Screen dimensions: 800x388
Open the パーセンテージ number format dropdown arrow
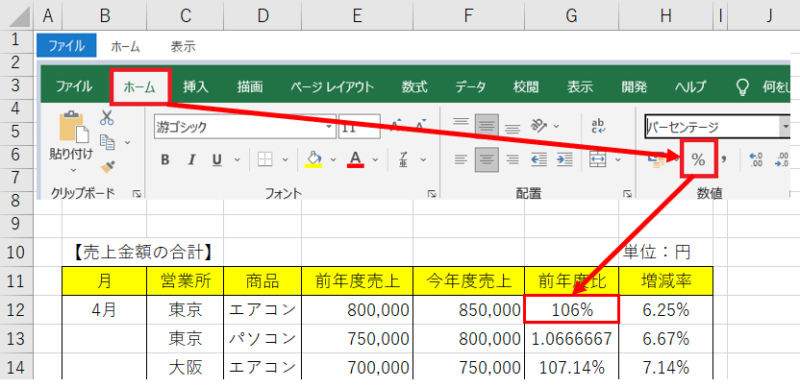click(785, 127)
